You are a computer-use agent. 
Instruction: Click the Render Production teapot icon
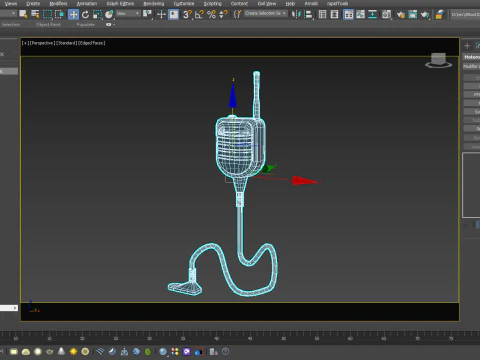pyautogui.click(x=425, y=14)
